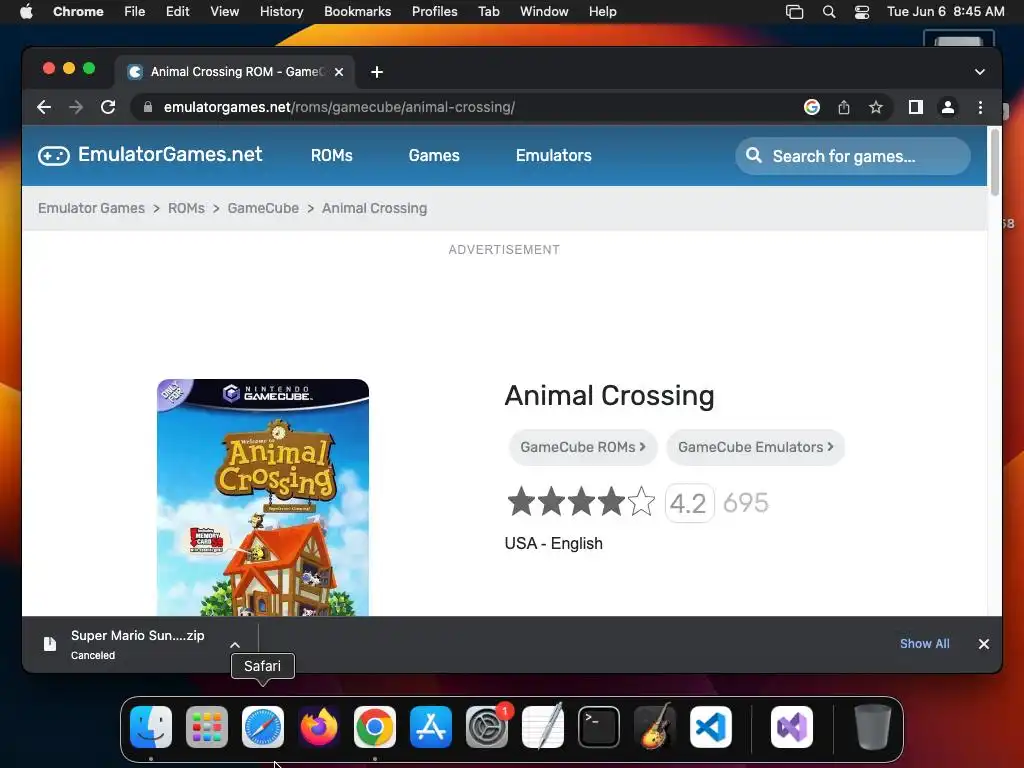Screen dimensions: 1024x768
Task: Open Terminal from the Dock
Action: pos(599,727)
